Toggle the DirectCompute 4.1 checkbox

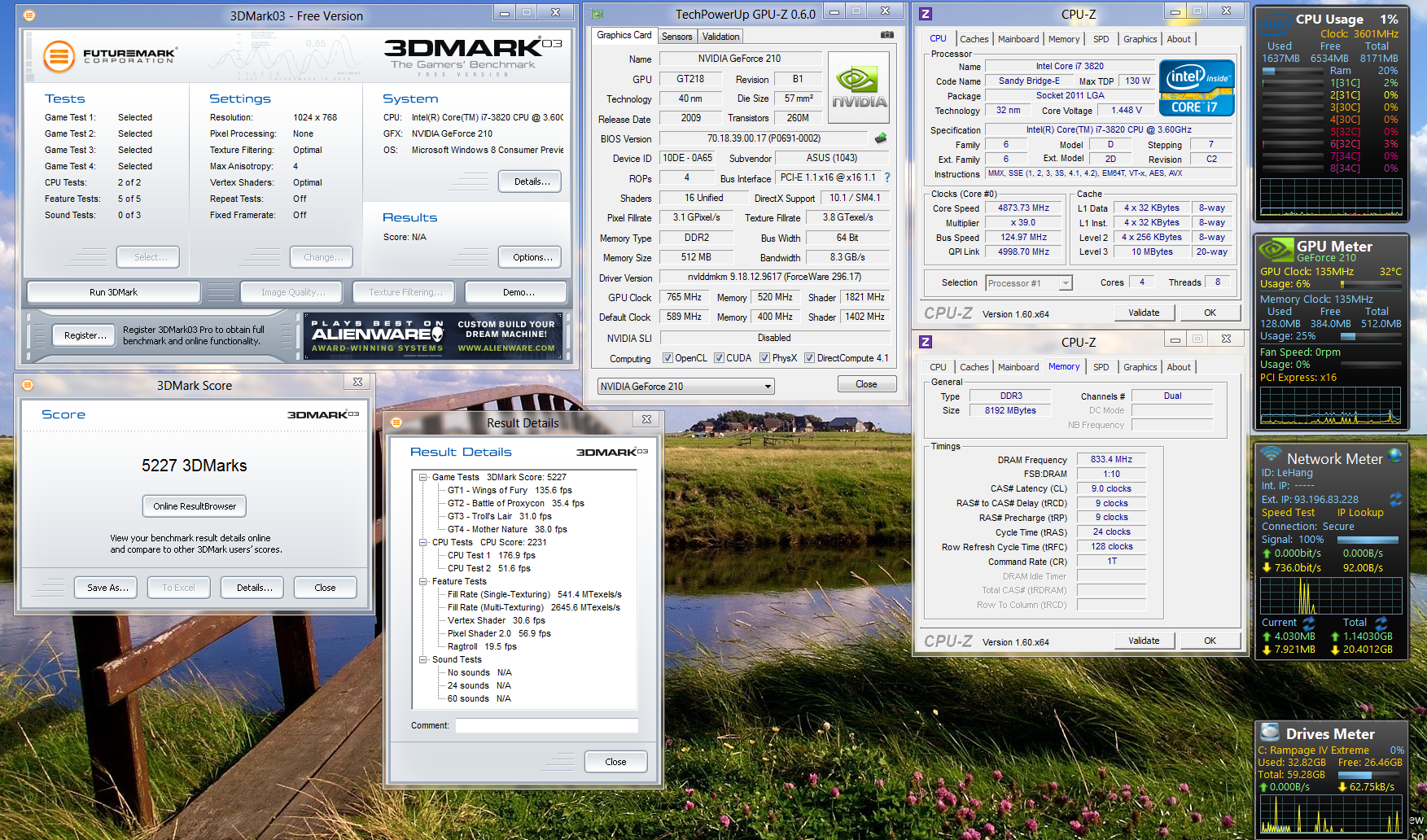pyautogui.click(x=809, y=358)
